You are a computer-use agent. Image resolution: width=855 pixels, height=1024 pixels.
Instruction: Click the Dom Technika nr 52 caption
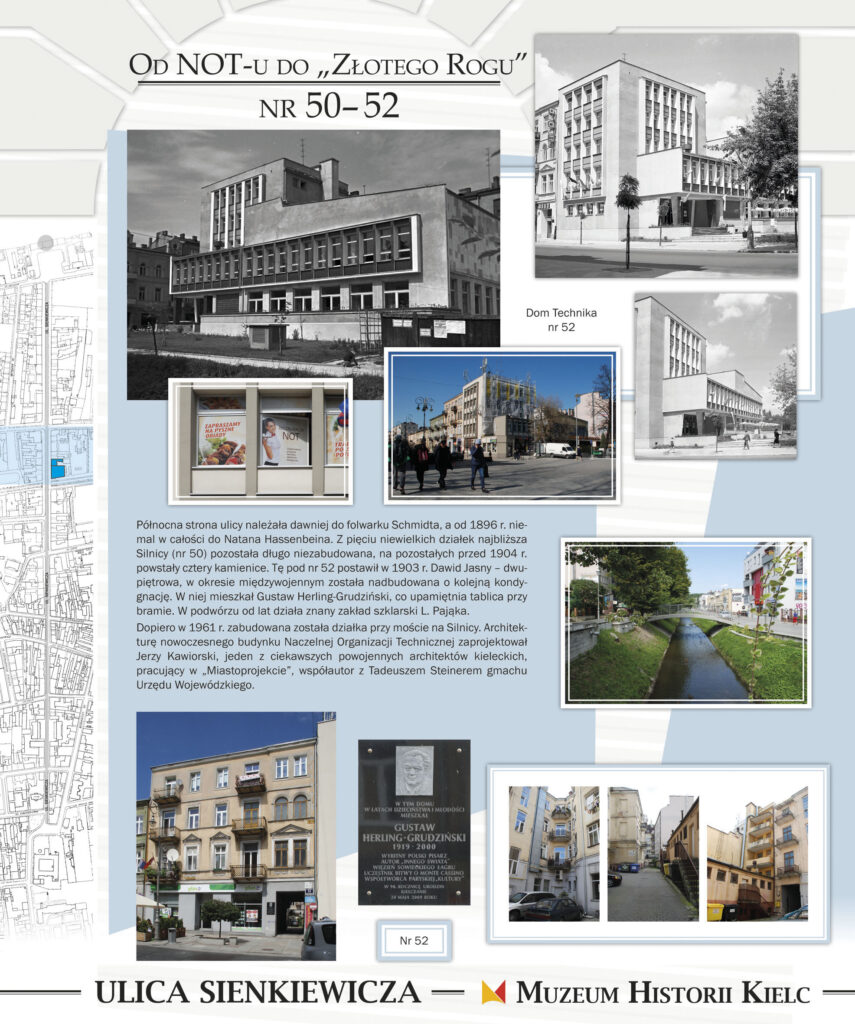coord(561,320)
